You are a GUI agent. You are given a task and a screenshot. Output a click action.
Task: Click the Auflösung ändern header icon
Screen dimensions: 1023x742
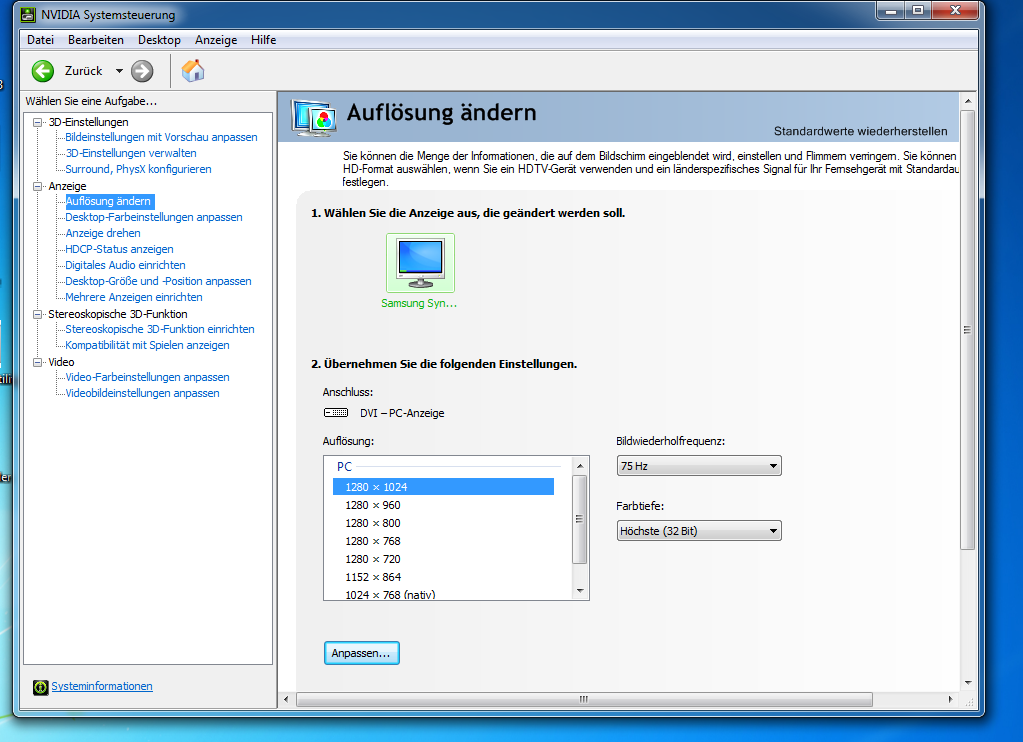click(314, 117)
